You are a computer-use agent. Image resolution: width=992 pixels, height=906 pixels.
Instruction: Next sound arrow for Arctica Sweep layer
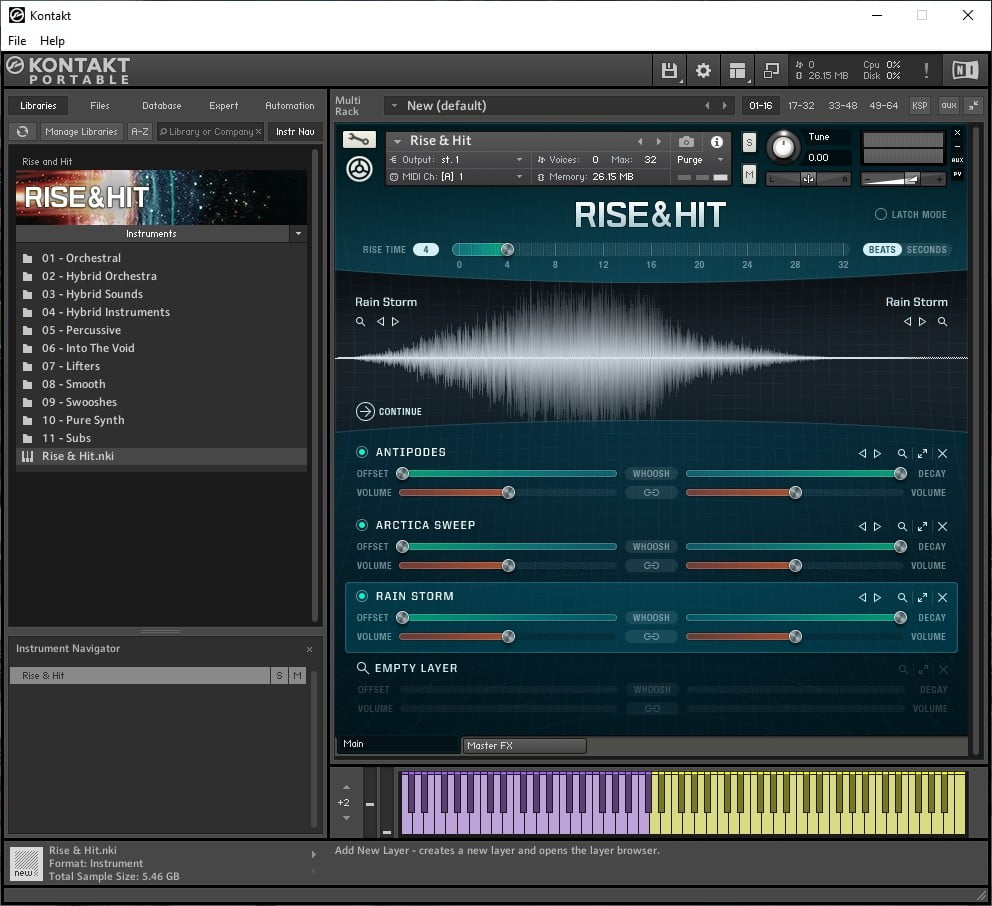(877, 526)
